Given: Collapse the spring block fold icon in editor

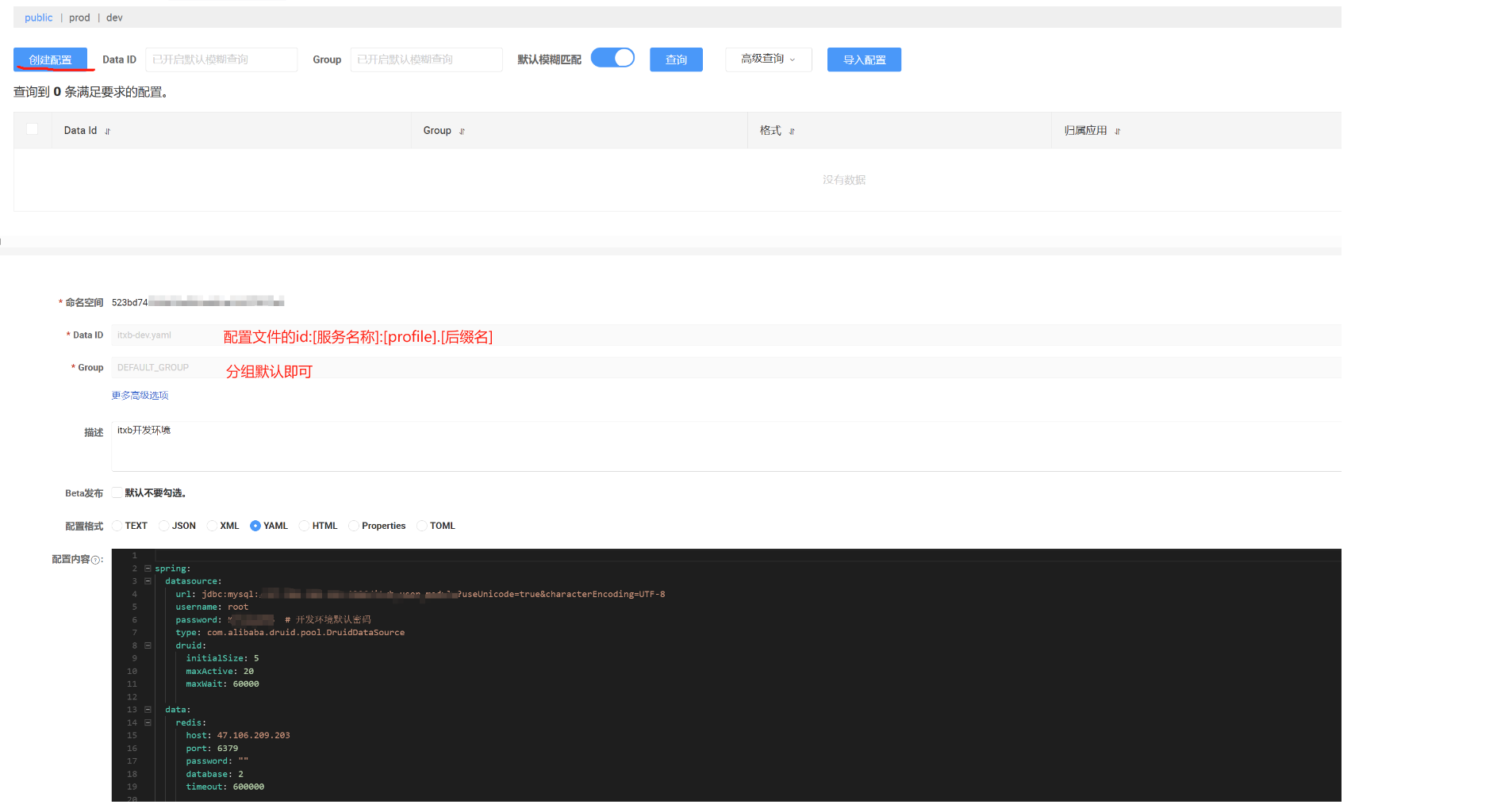Looking at the screenshot, I should tap(148, 568).
